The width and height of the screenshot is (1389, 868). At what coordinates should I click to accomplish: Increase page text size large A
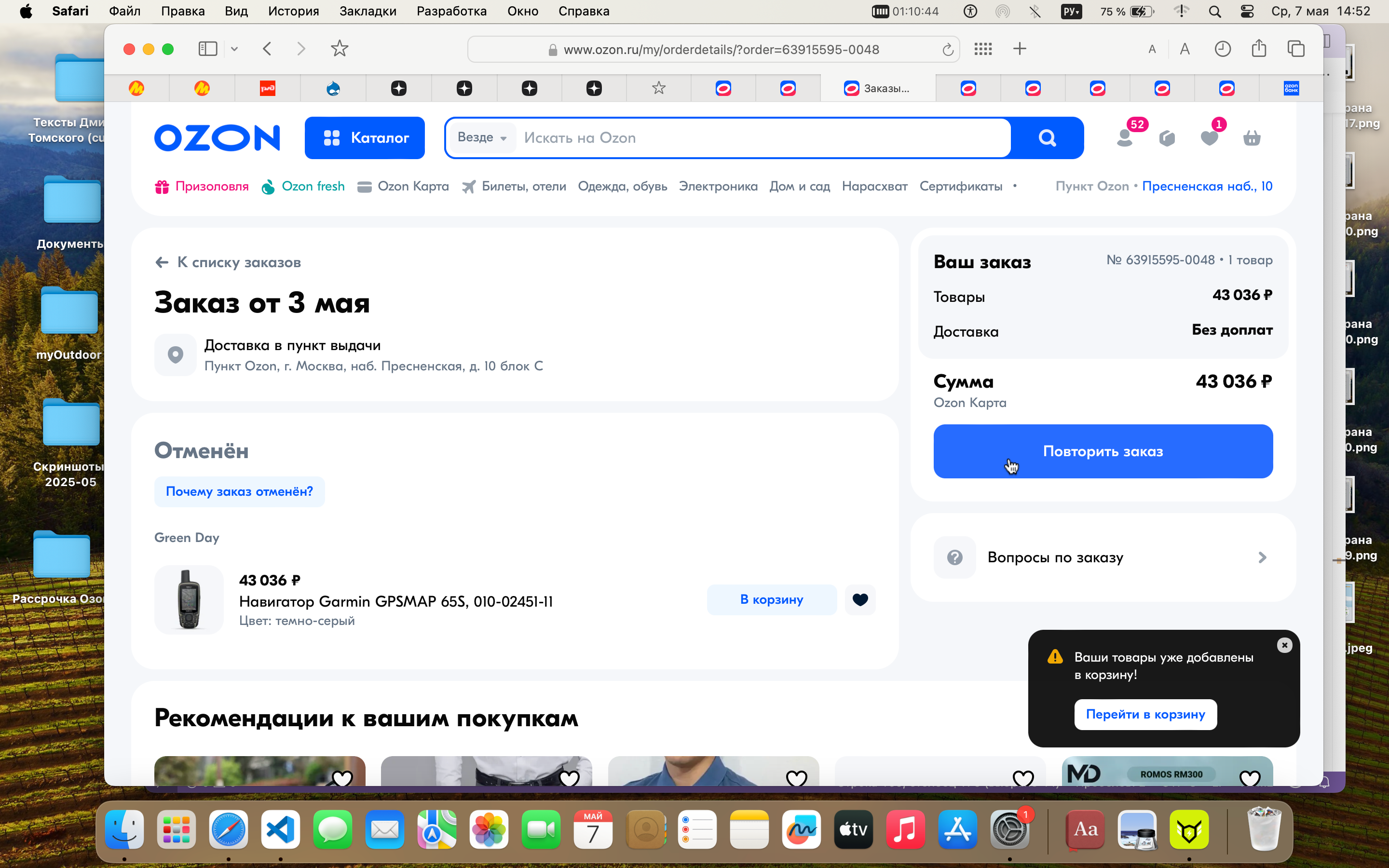[1185, 49]
